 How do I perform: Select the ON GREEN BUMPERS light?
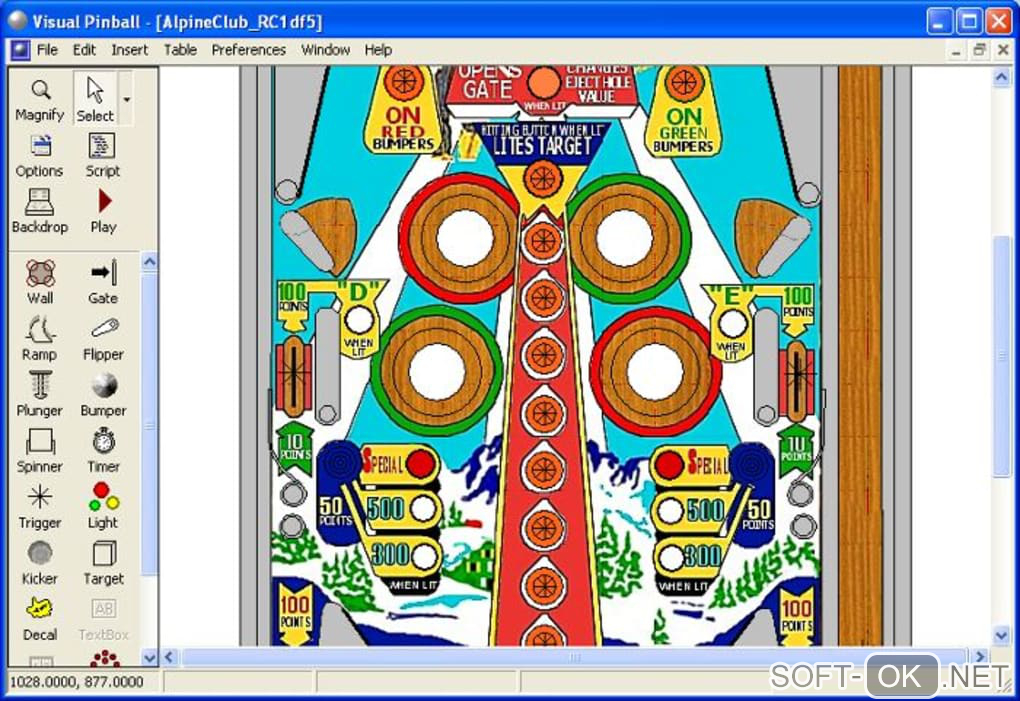click(683, 83)
